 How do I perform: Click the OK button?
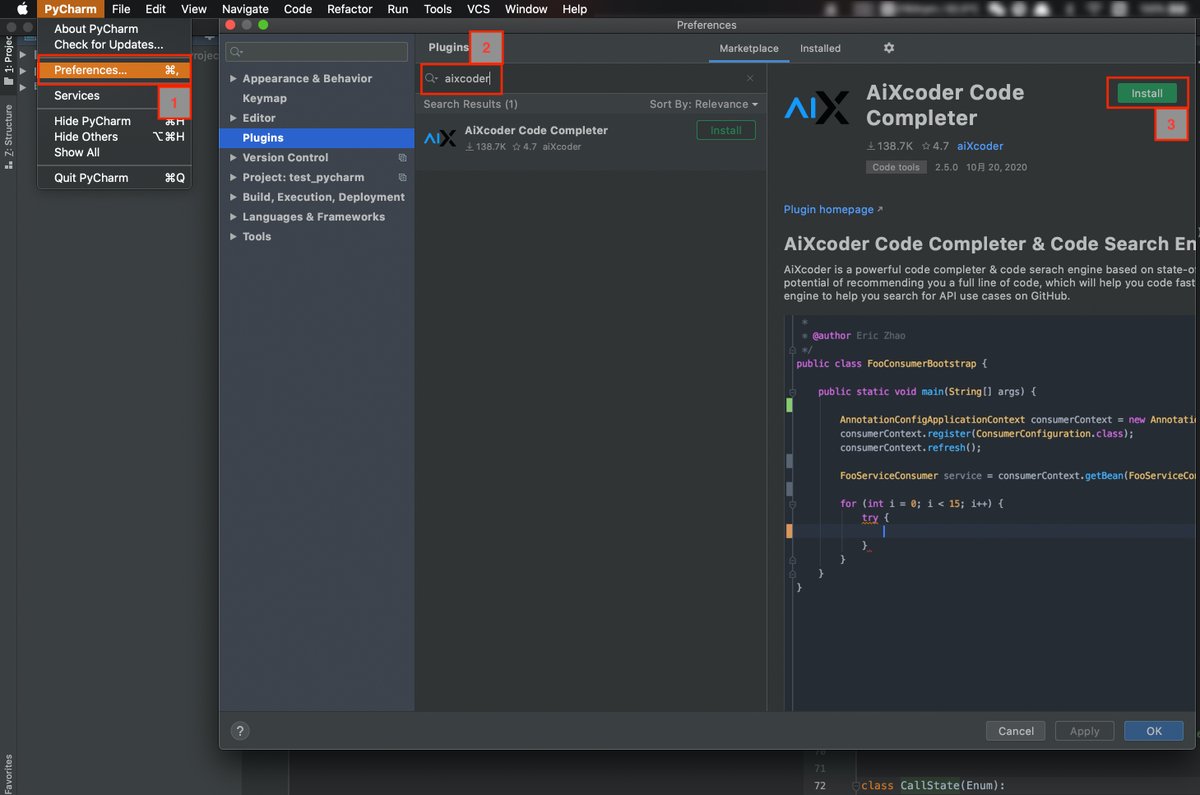pyautogui.click(x=1153, y=731)
